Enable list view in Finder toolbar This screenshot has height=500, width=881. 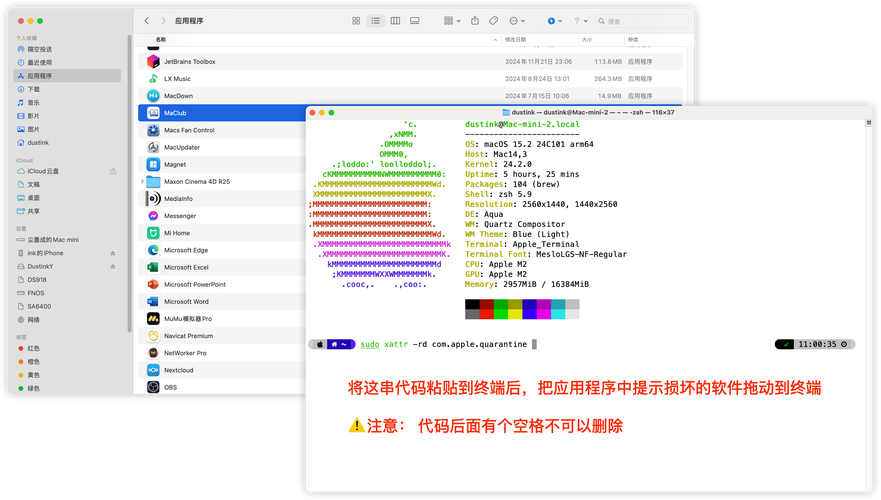(x=375, y=20)
